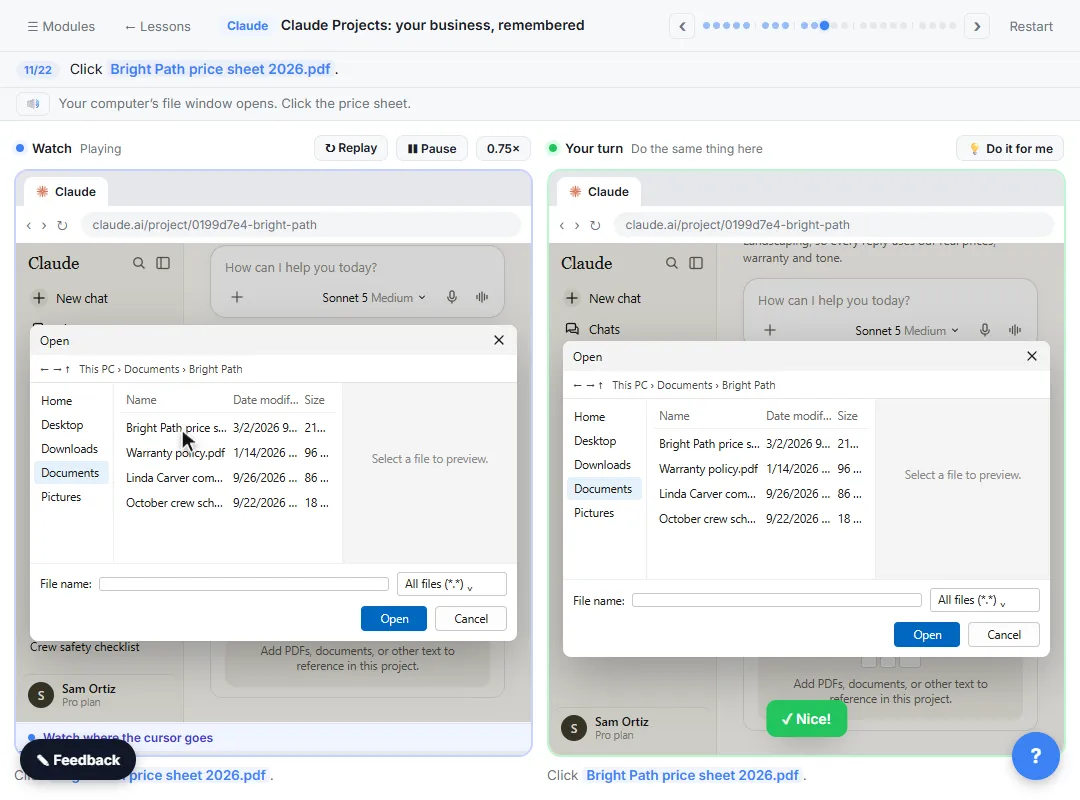This screenshot has width=1080, height=800.
Task: Click voice waveform icon in Watch pane
Action: pos(481,297)
